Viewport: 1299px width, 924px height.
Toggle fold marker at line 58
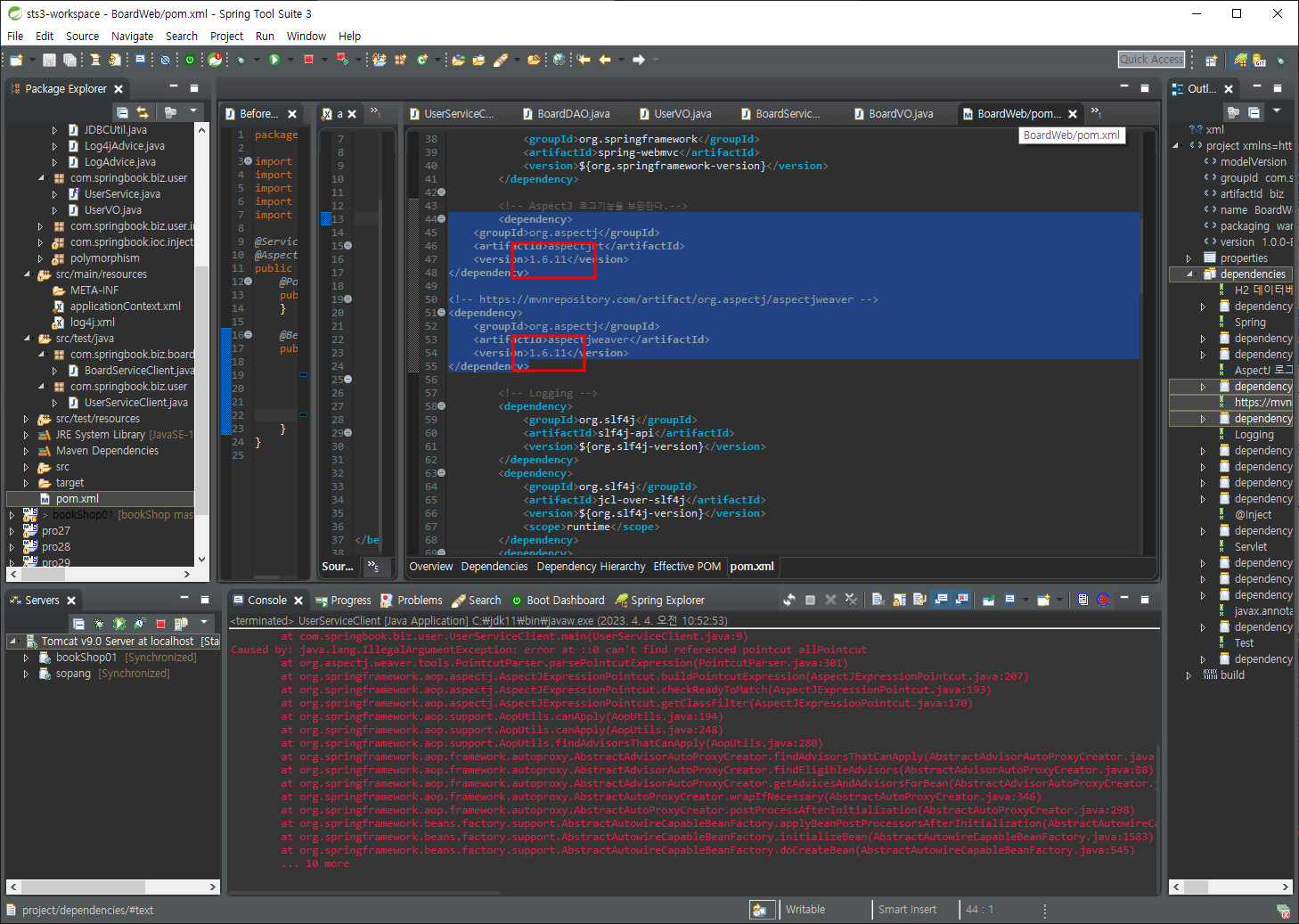click(442, 406)
